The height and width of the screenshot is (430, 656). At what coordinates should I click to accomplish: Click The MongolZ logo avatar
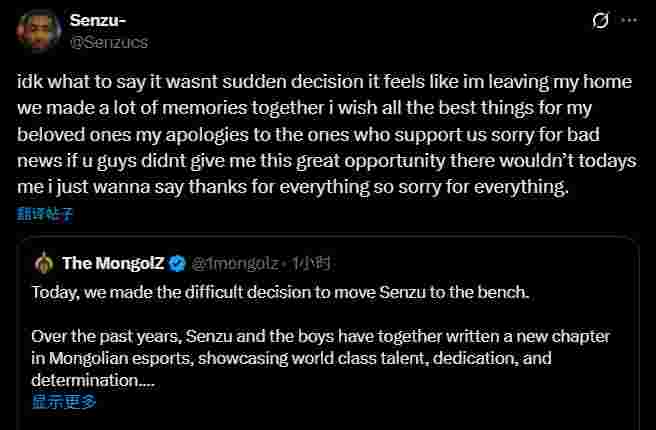[x=43, y=264]
